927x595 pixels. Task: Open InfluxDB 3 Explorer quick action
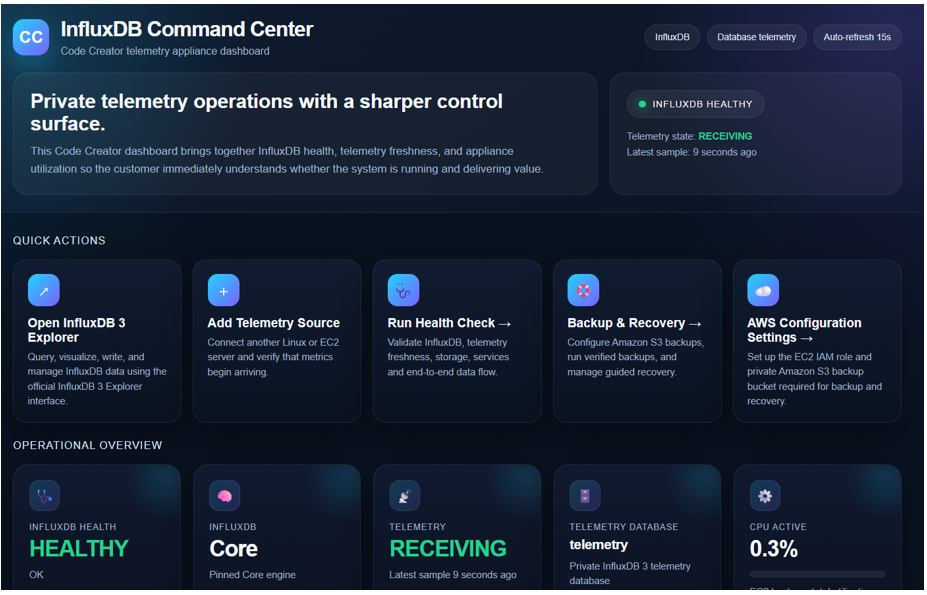tap(97, 341)
